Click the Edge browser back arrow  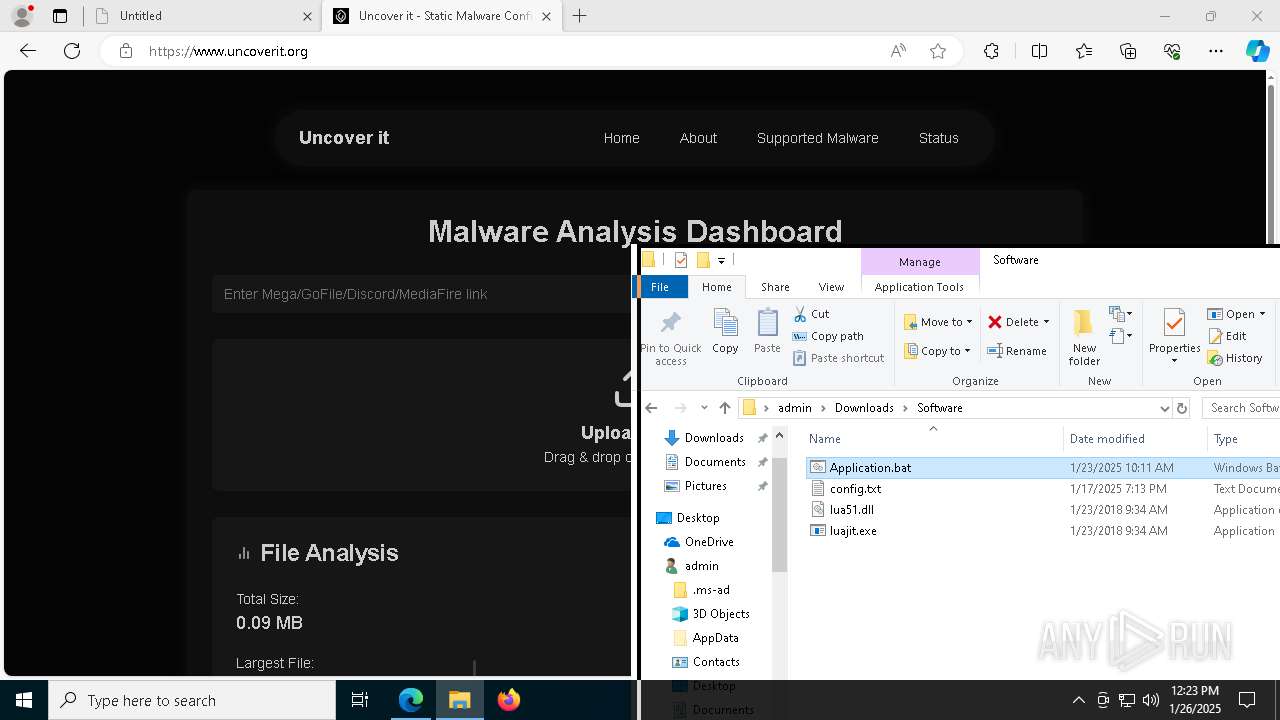click(28, 51)
